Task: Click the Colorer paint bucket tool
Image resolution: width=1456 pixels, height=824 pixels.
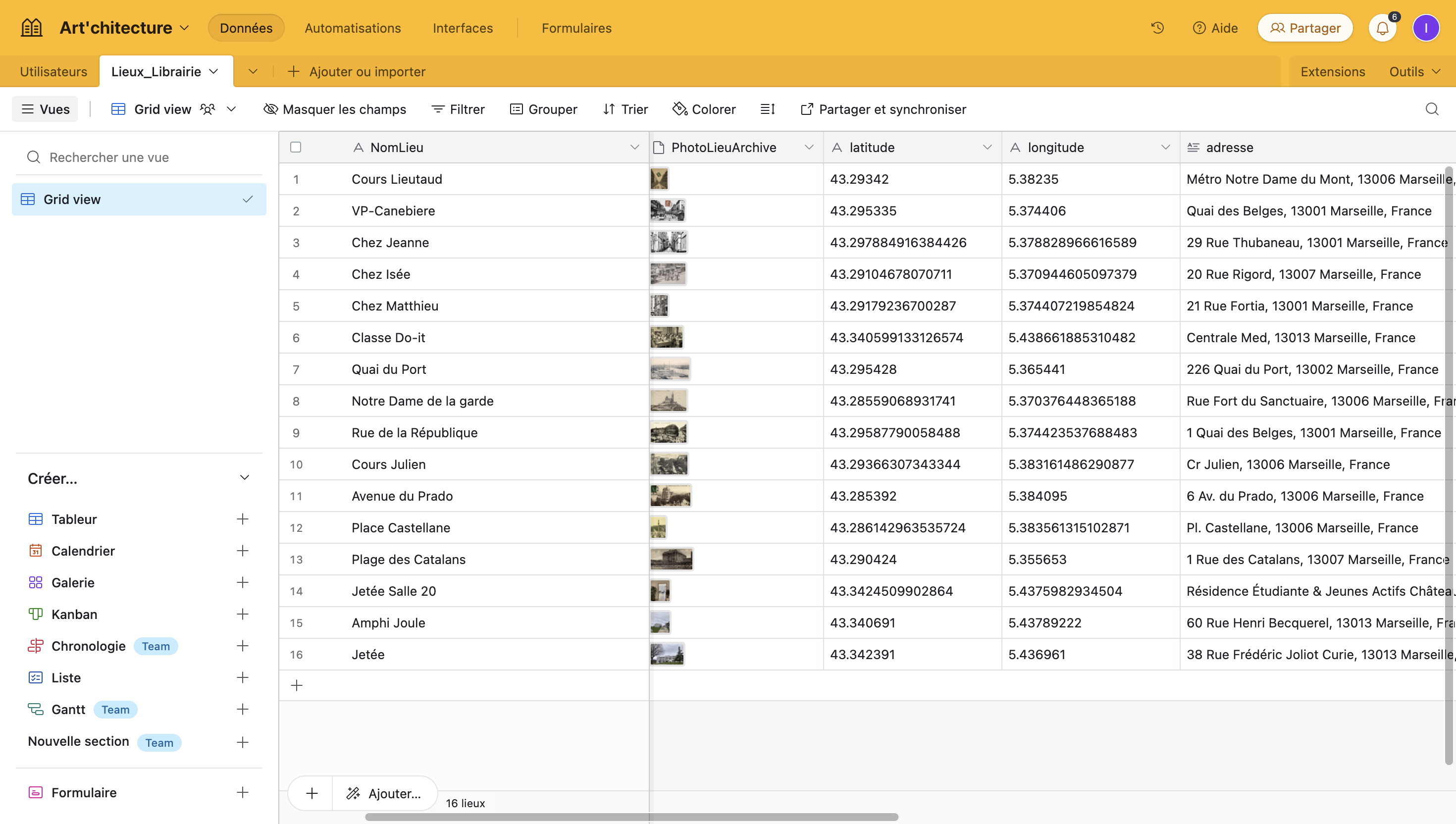Action: [x=704, y=109]
